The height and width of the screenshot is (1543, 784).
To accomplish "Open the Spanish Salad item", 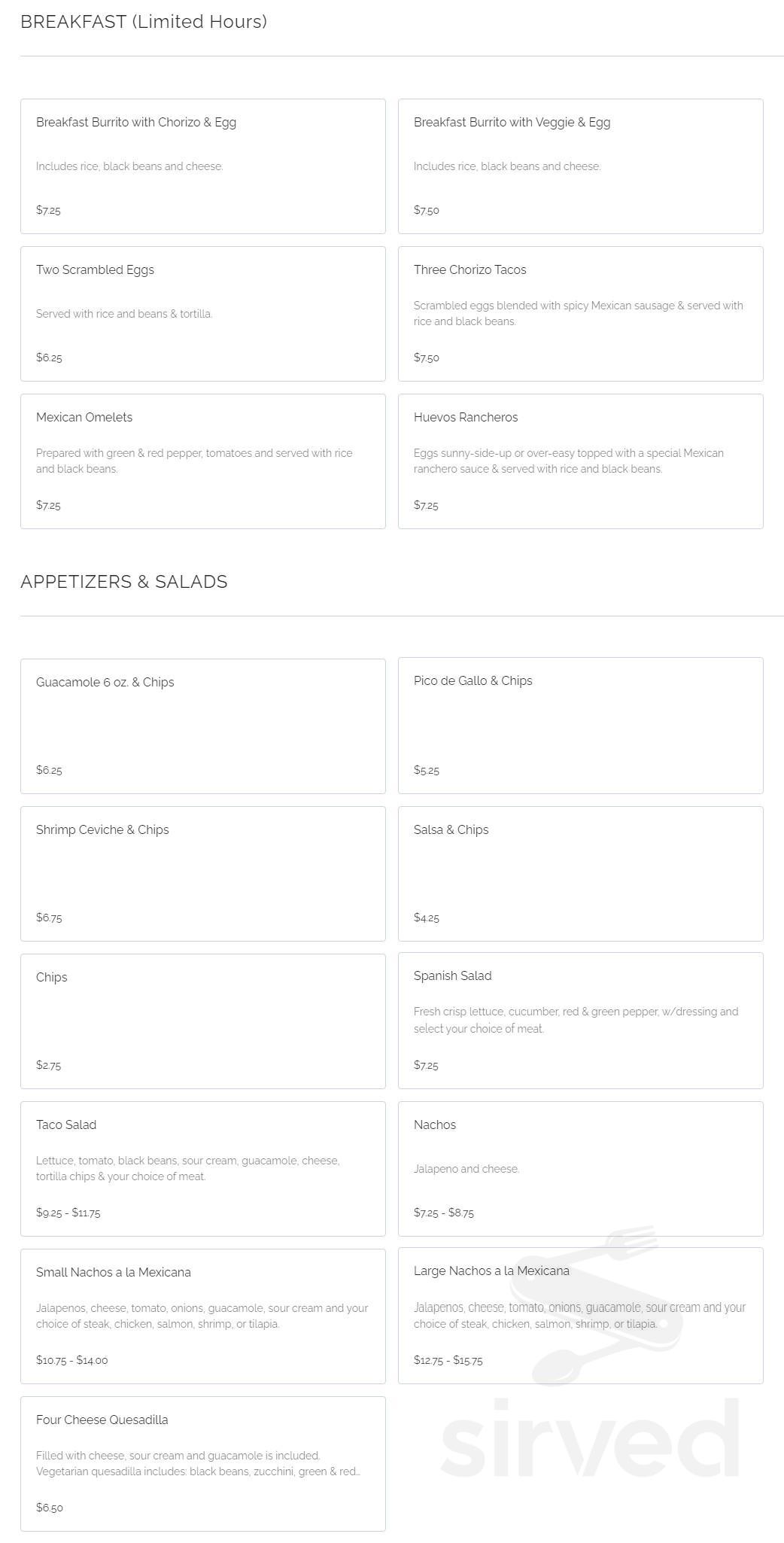I will pos(580,1020).
